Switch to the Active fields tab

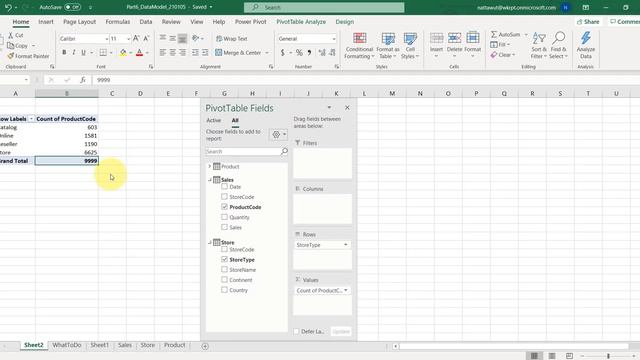click(x=213, y=120)
